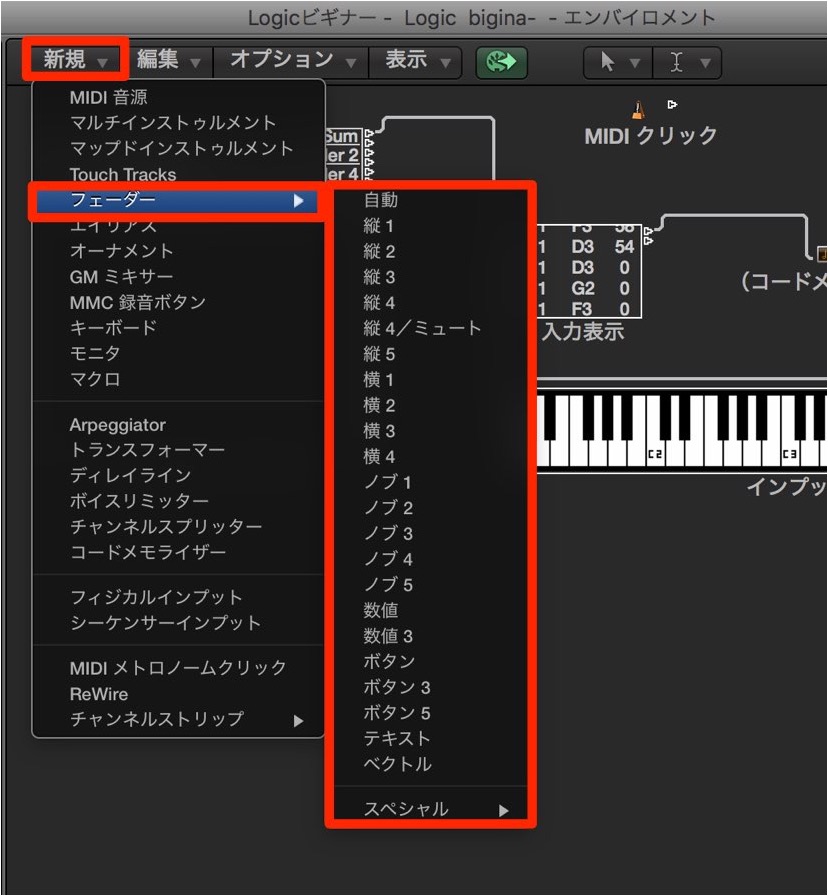The height and width of the screenshot is (896, 828).
Task: Choose ベクトル fader style
Action: tap(430, 765)
